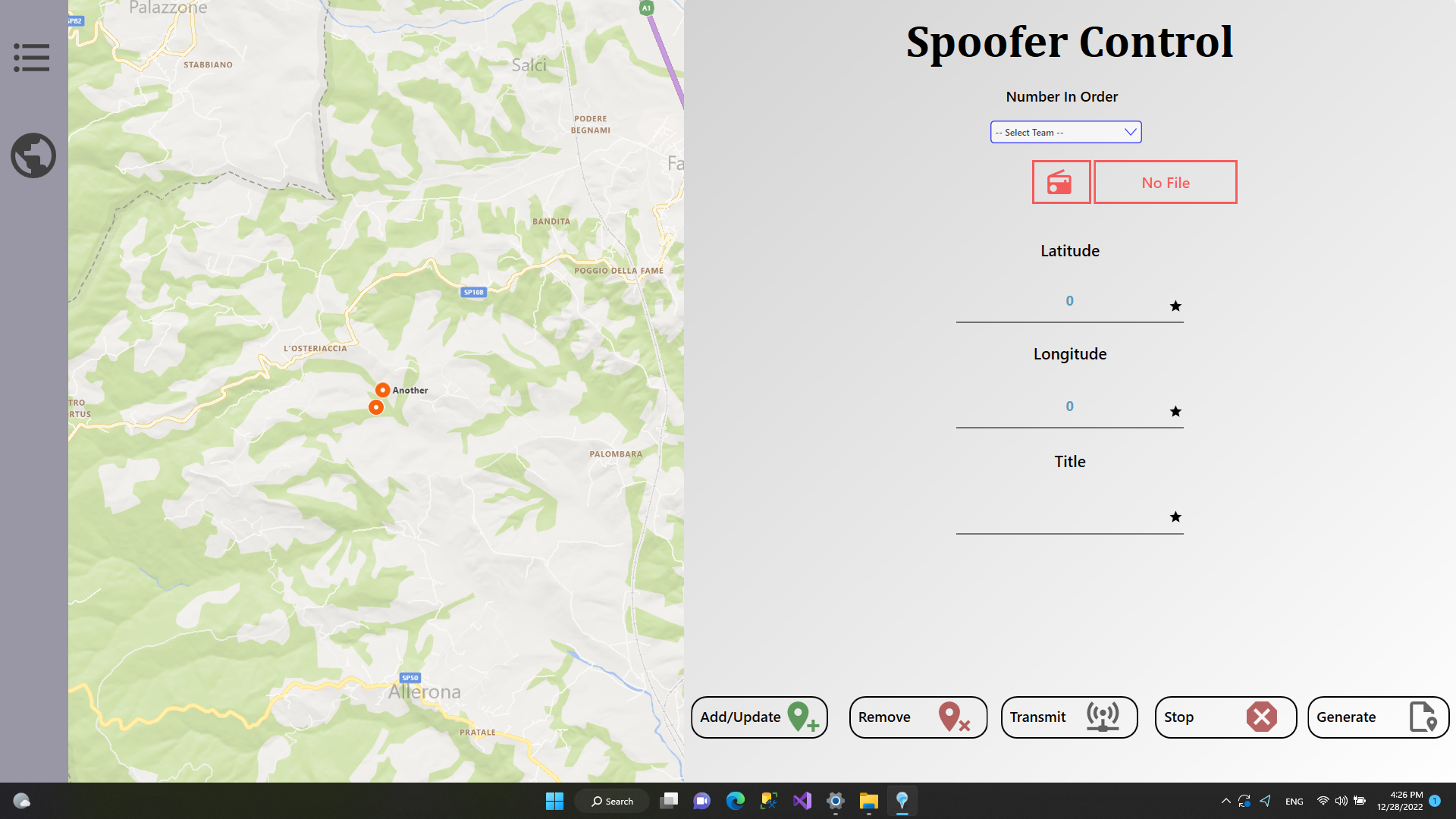The height and width of the screenshot is (819, 1456).
Task: Open the Windows Start menu
Action: (x=554, y=800)
